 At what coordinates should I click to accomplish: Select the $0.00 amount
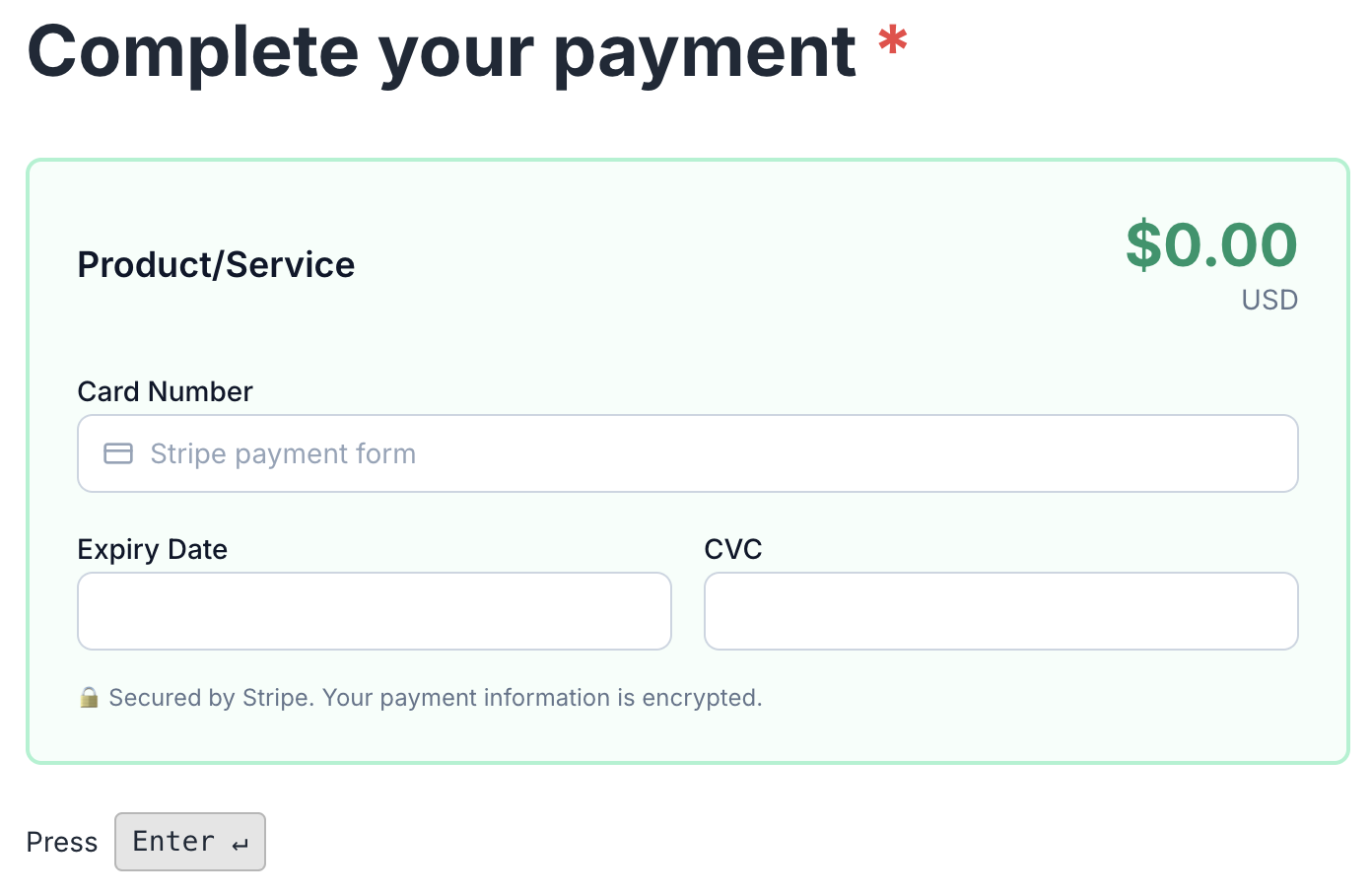1212,245
